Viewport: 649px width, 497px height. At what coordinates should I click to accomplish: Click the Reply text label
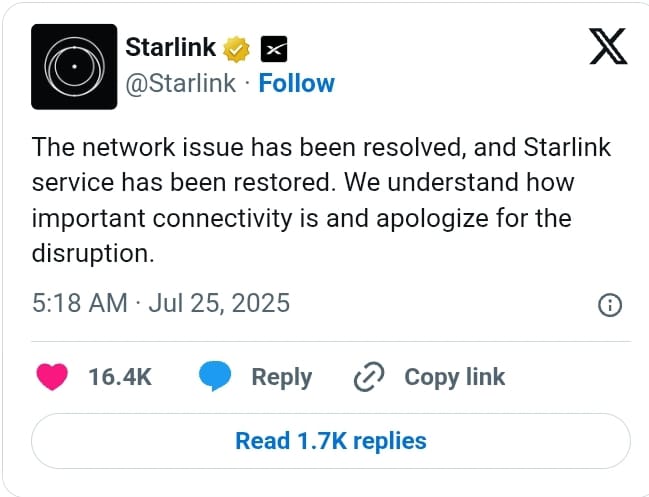(x=282, y=377)
